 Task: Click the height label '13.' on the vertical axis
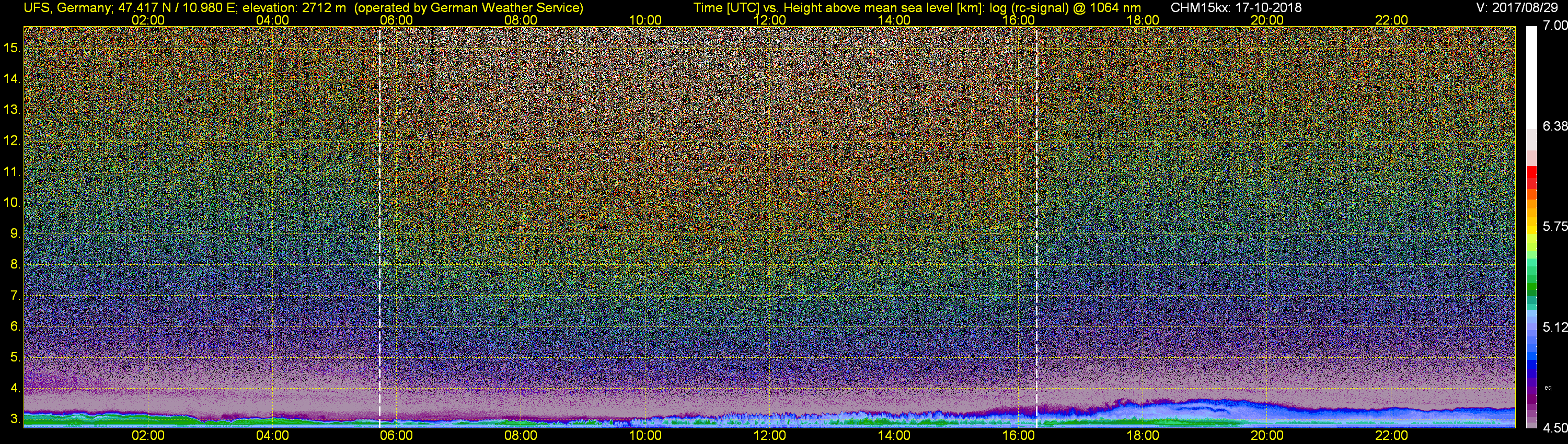point(12,110)
